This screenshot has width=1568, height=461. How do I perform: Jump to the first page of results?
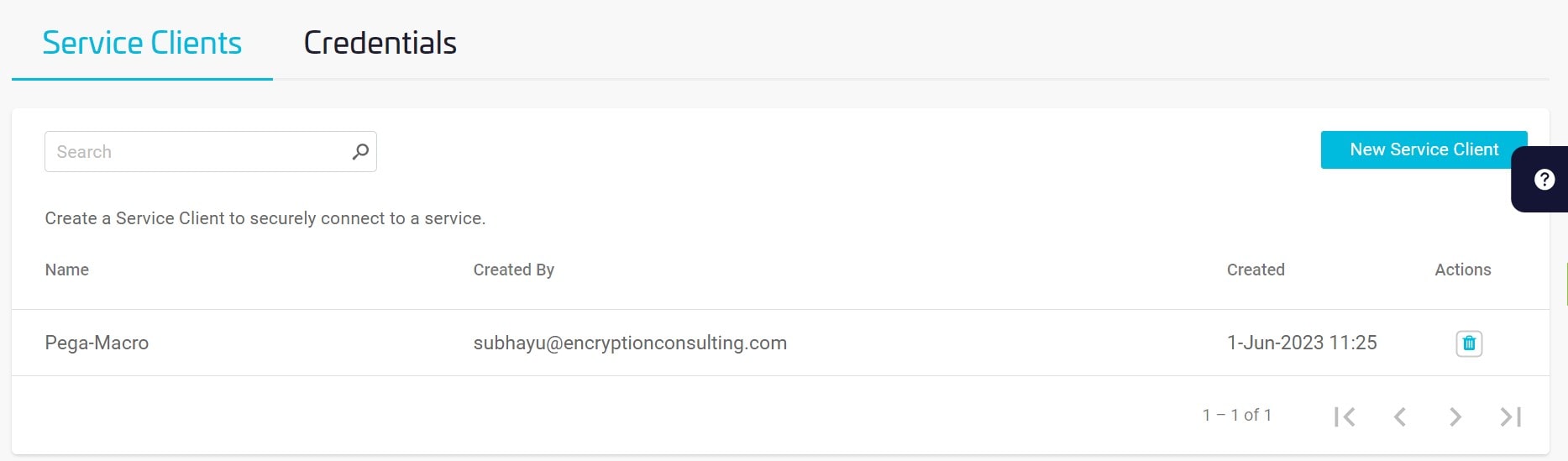coord(1344,416)
